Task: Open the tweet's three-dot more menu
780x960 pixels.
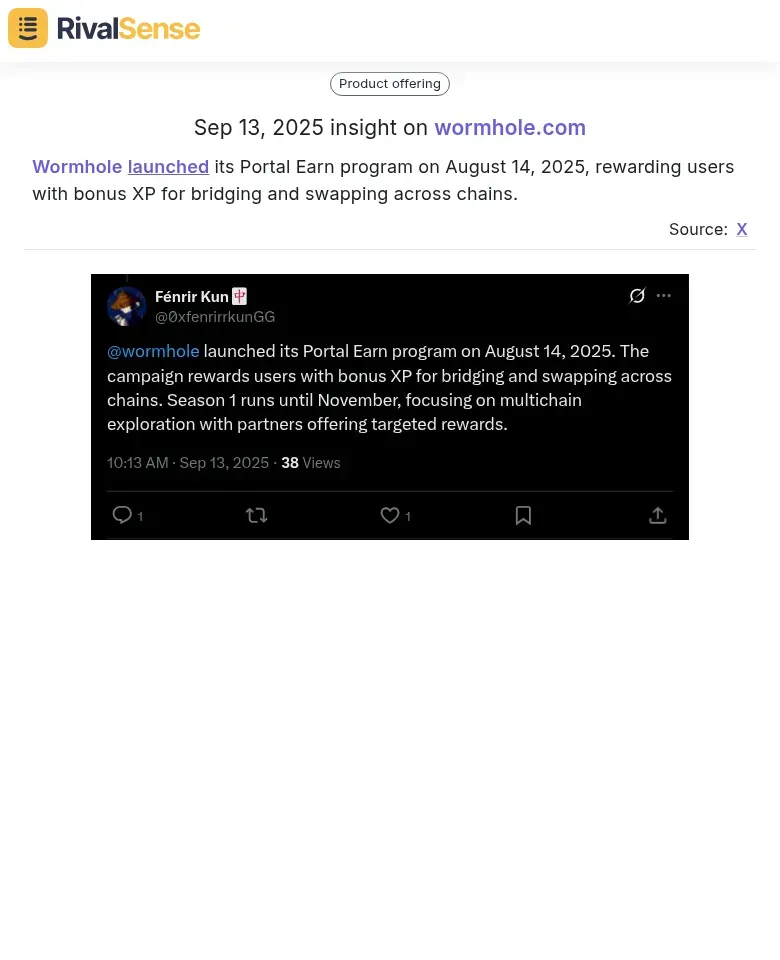Action: point(664,296)
